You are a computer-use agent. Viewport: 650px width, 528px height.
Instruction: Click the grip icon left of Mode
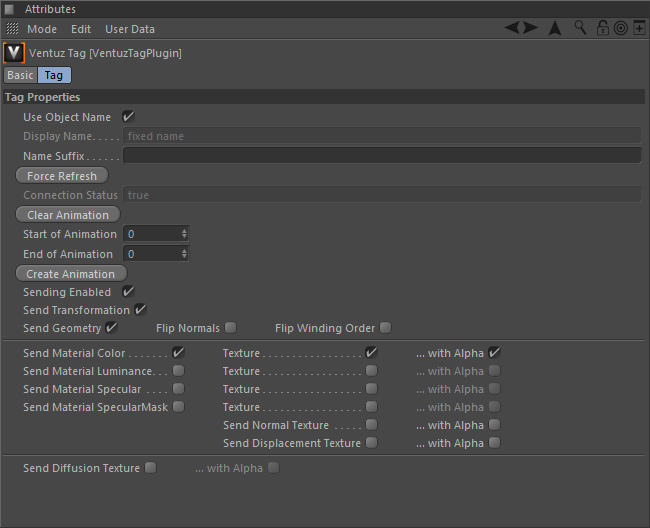click(12, 30)
